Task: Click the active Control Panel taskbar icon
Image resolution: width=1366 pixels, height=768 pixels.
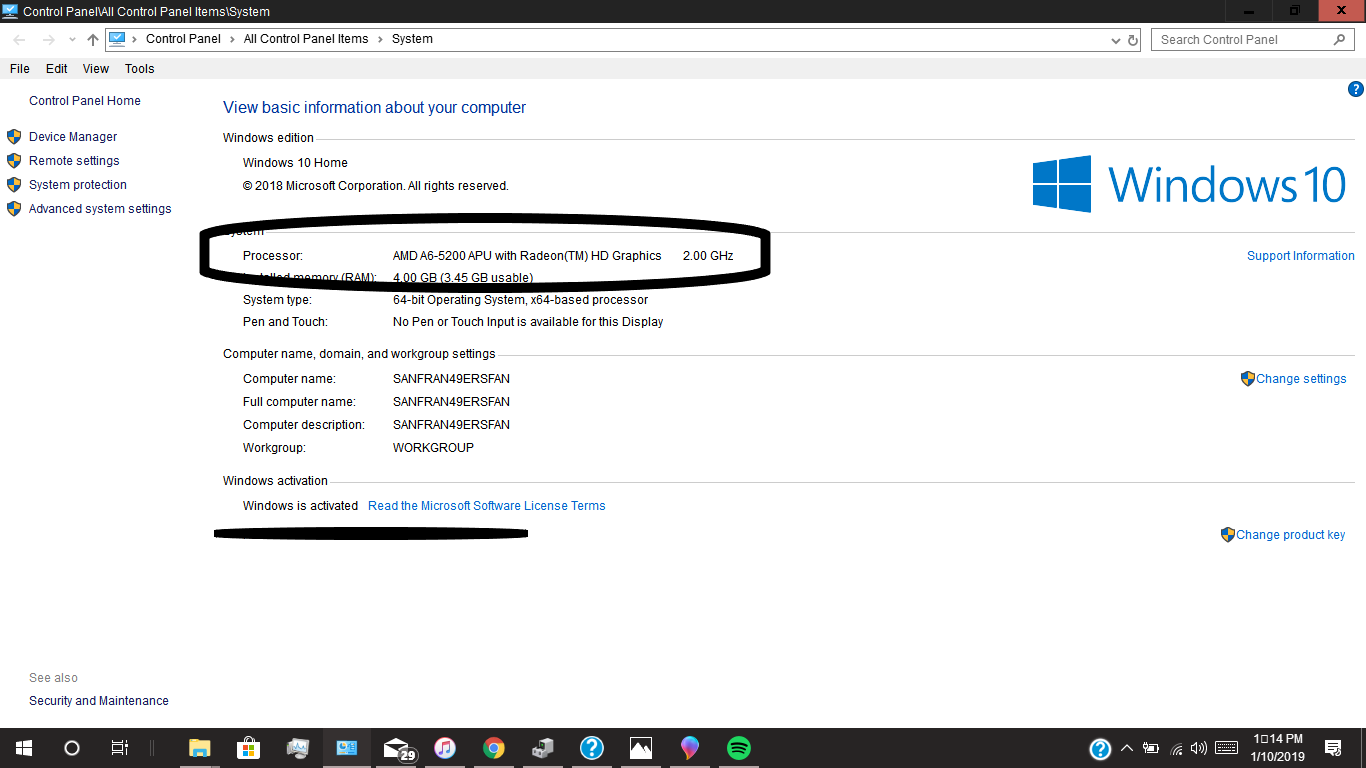Action: coord(347,748)
